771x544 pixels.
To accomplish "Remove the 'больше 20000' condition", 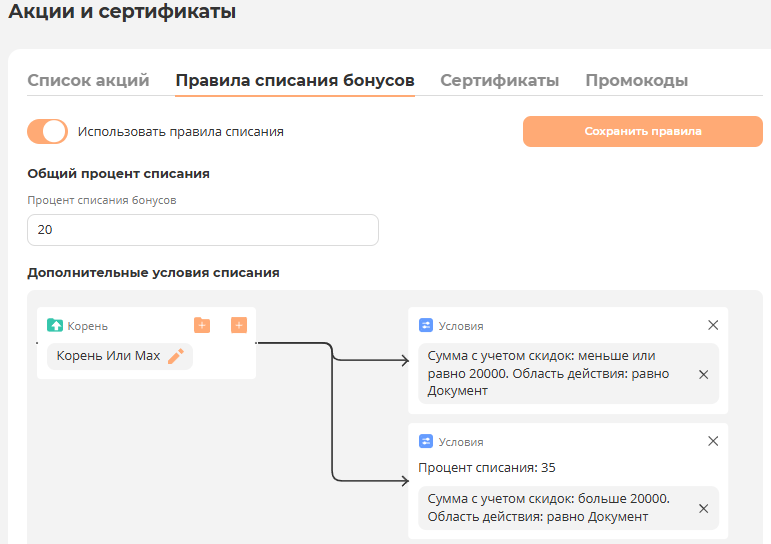I will point(703,508).
